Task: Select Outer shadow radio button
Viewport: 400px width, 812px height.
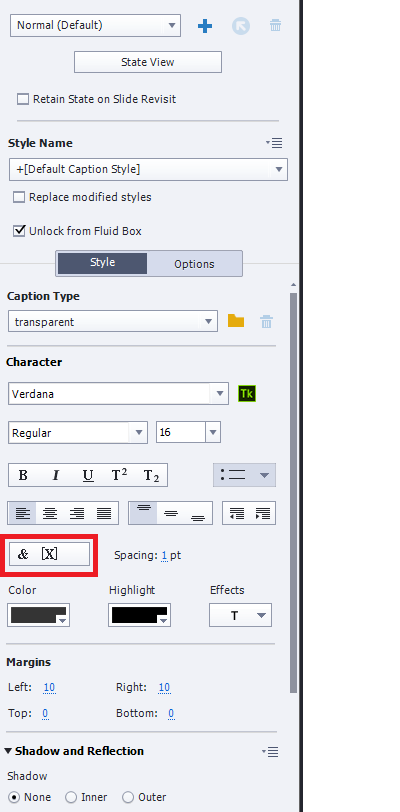Action: pos(128,797)
